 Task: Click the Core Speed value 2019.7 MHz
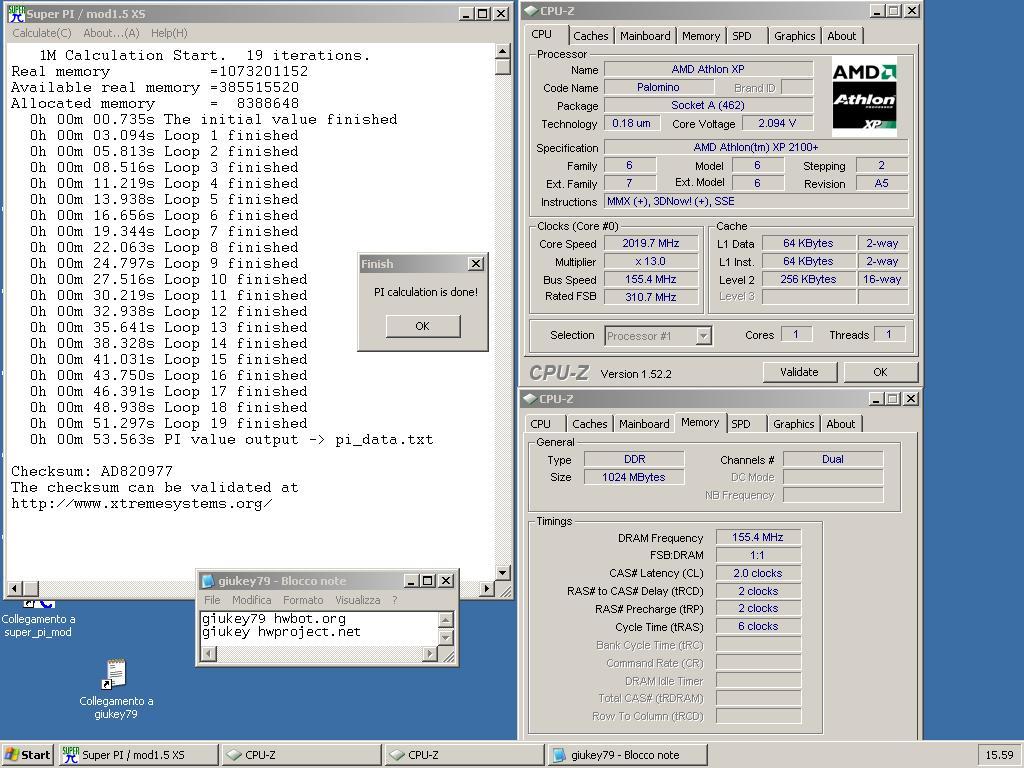(651, 243)
